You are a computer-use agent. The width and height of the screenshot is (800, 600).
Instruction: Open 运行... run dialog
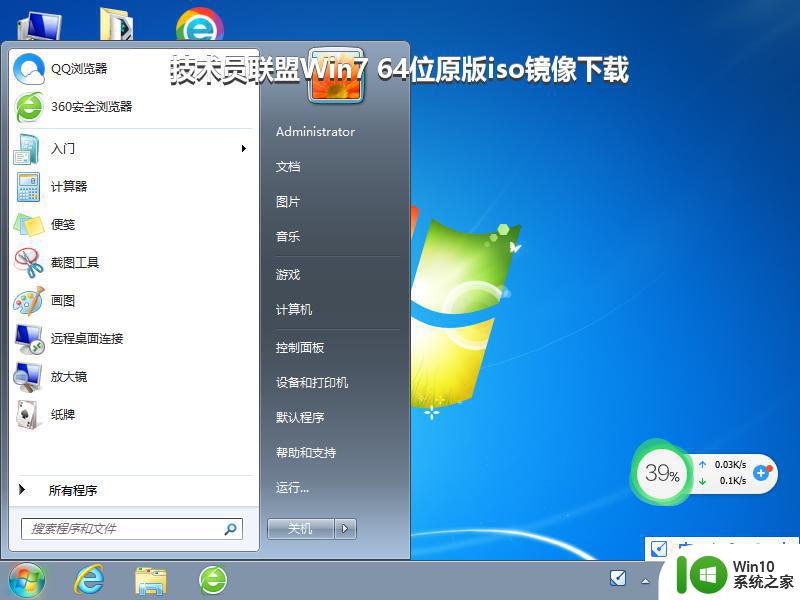(x=292, y=488)
